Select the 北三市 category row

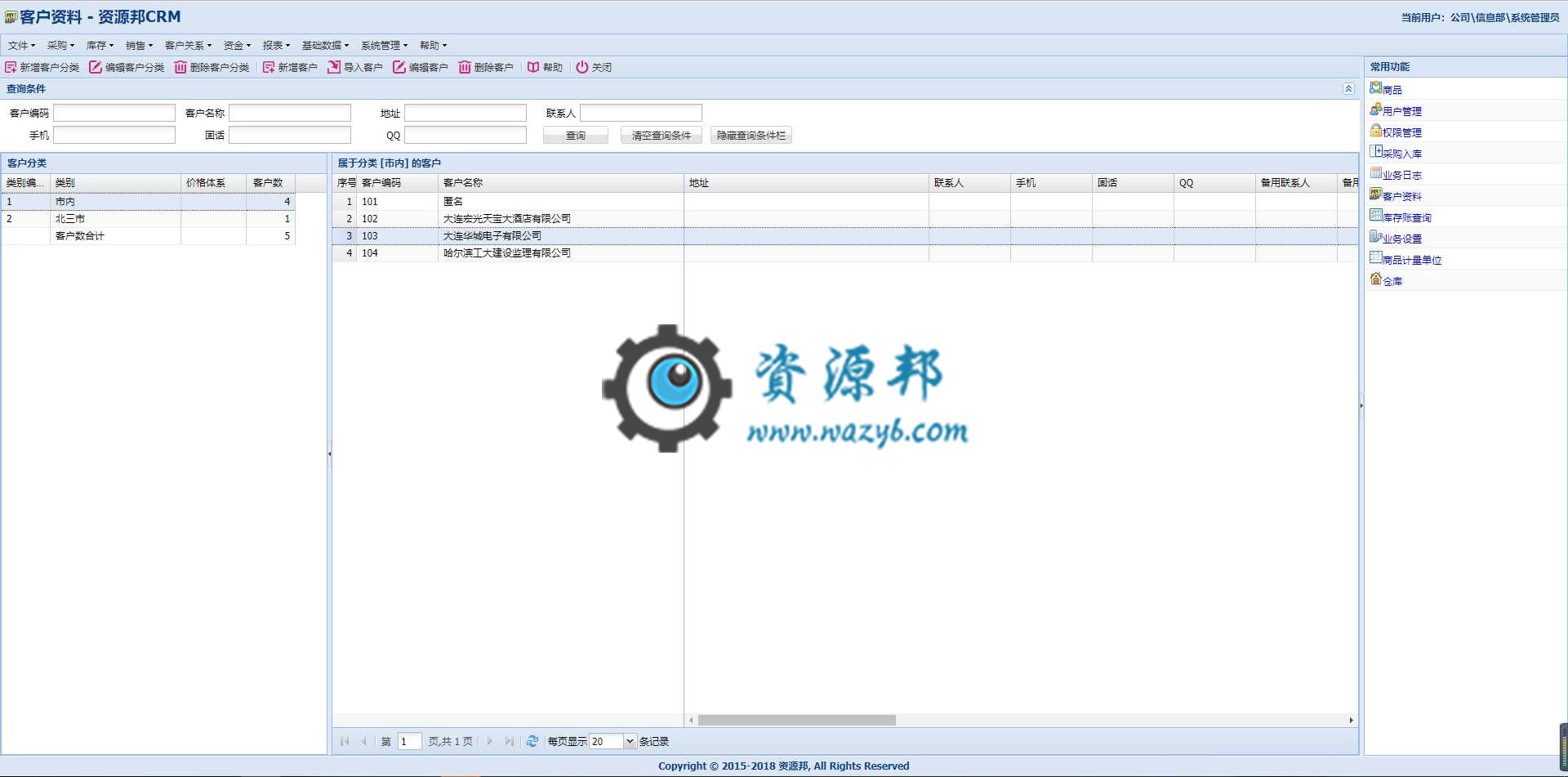(148, 218)
